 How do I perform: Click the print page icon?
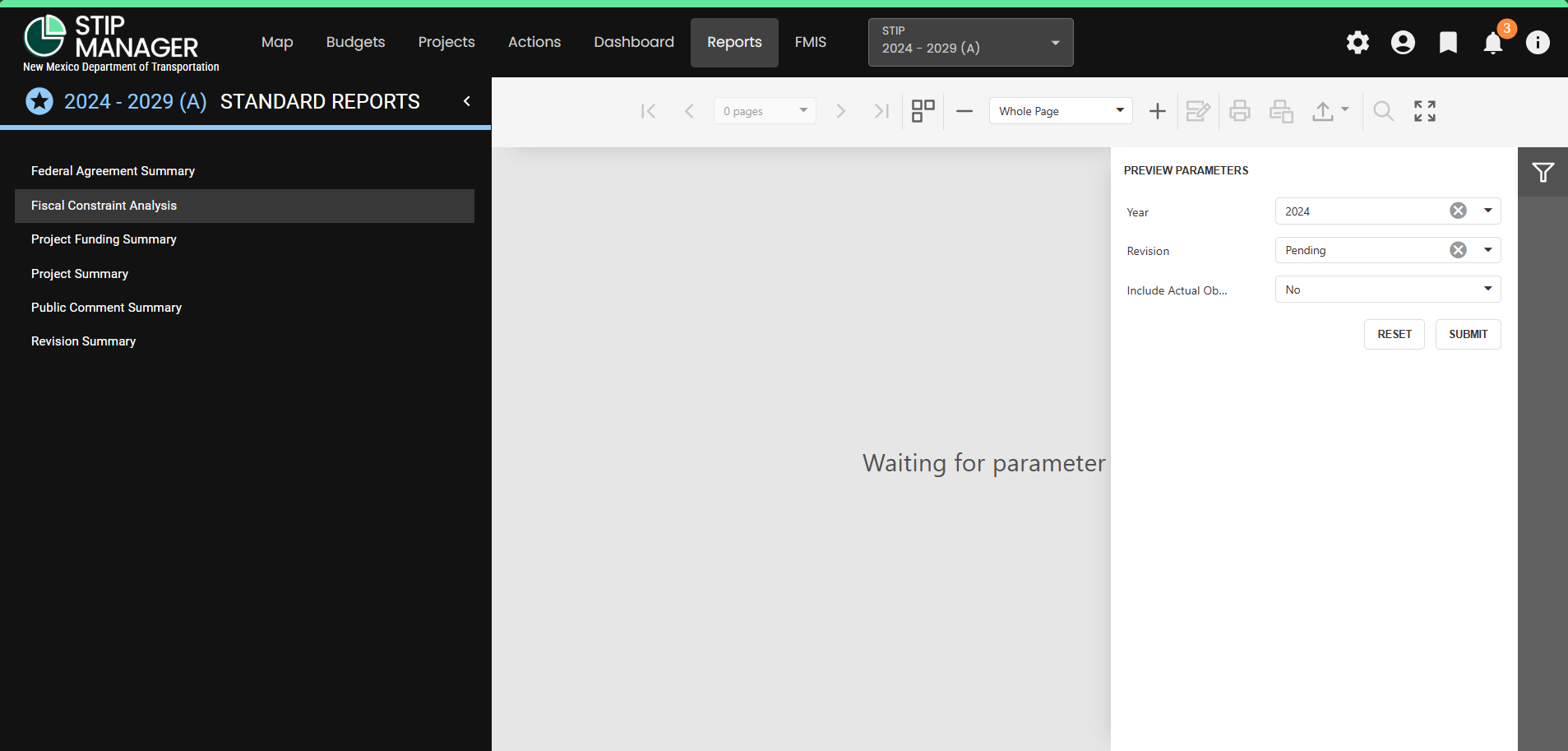(1281, 111)
